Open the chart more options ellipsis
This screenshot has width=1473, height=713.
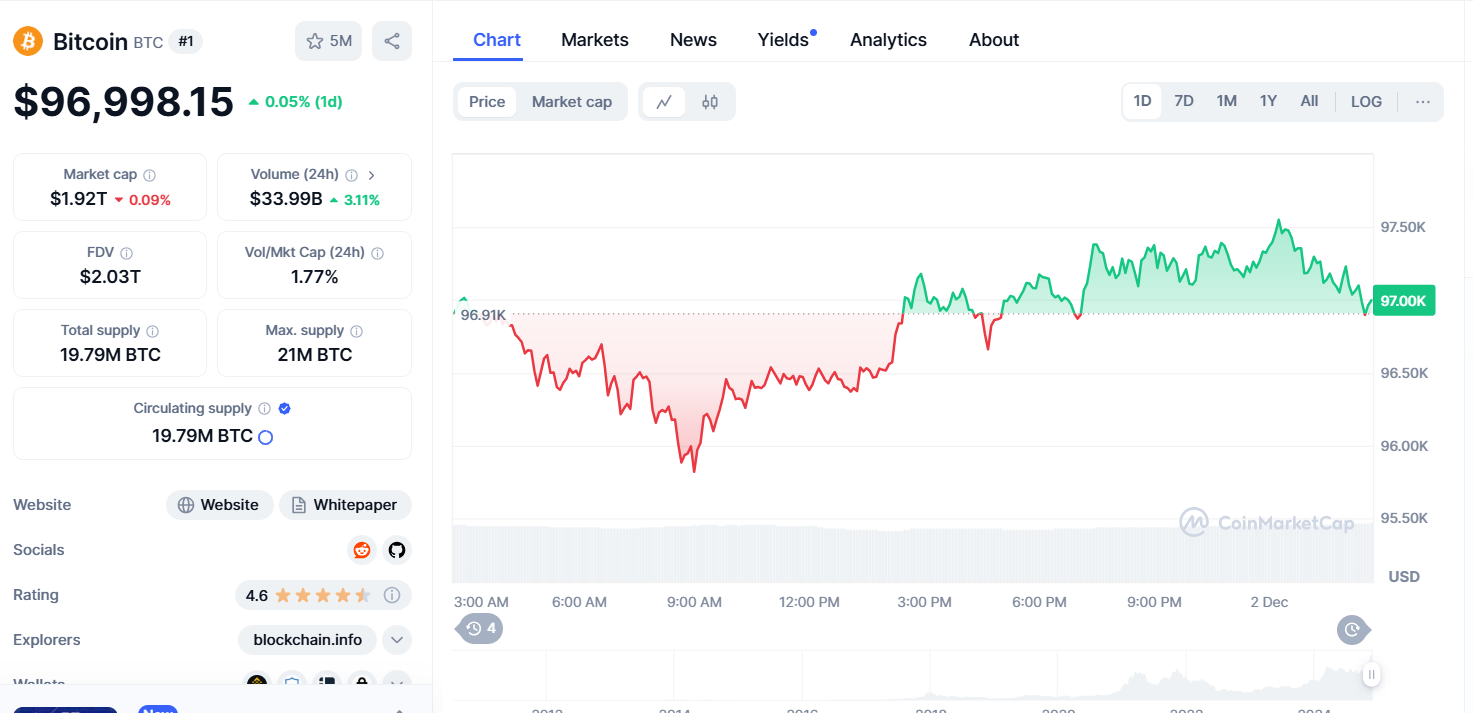[x=1423, y=102]
